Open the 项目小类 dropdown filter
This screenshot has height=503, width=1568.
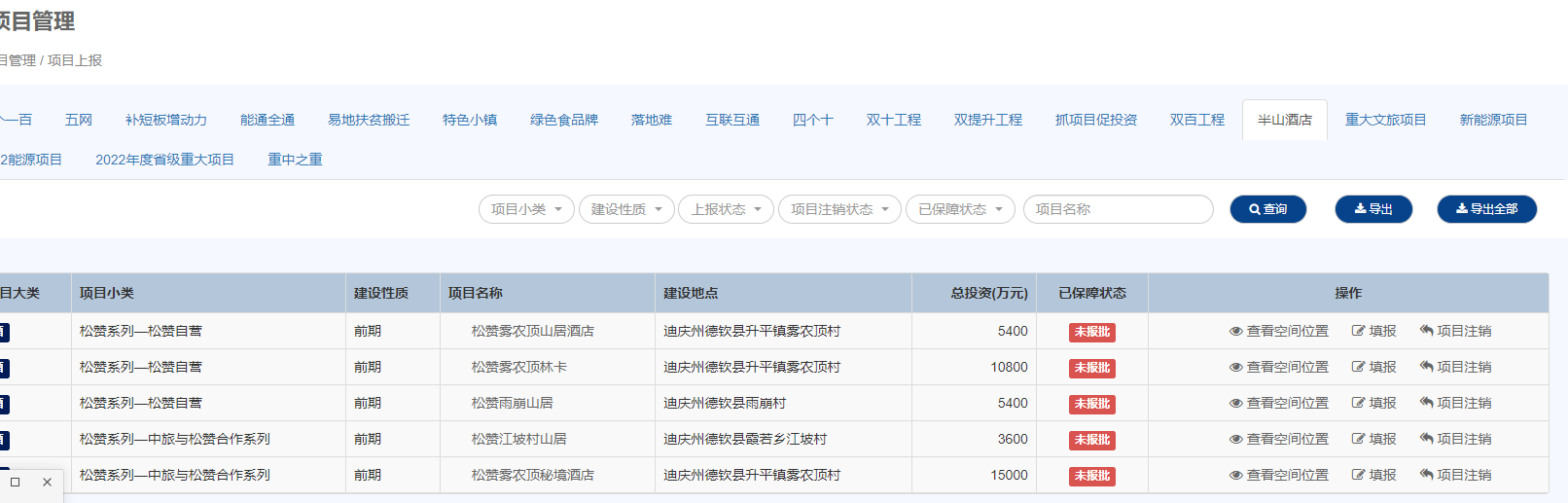(526, 209)
